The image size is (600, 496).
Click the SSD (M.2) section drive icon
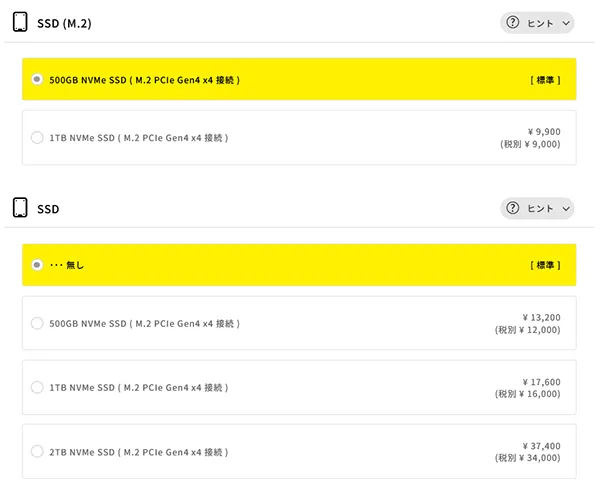(20, 22)
